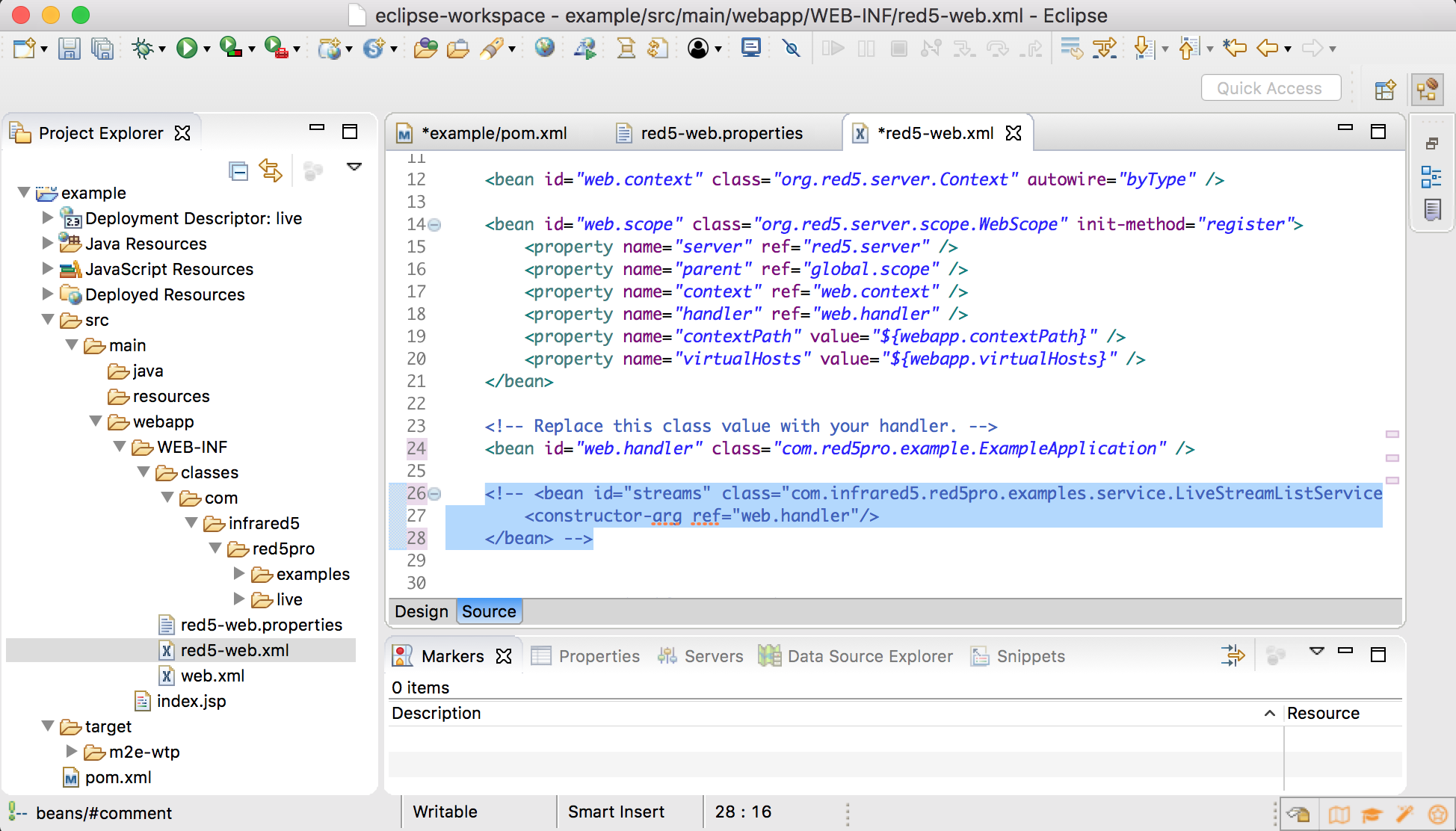
Task: Toggle Link with Editor in Project Explorer
Action: [x=271, y=171]
